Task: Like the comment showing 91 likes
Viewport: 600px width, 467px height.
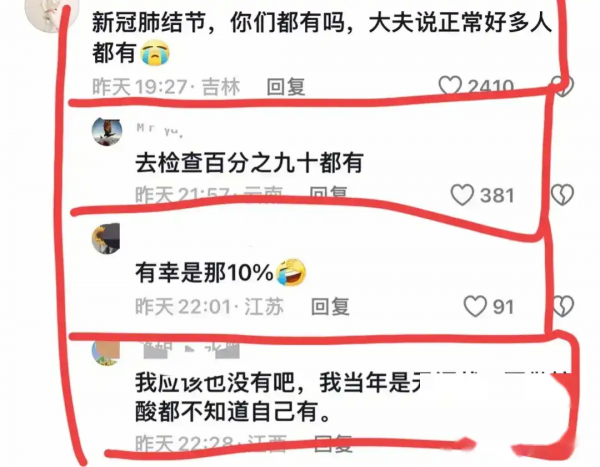Action: click(475, 306)
